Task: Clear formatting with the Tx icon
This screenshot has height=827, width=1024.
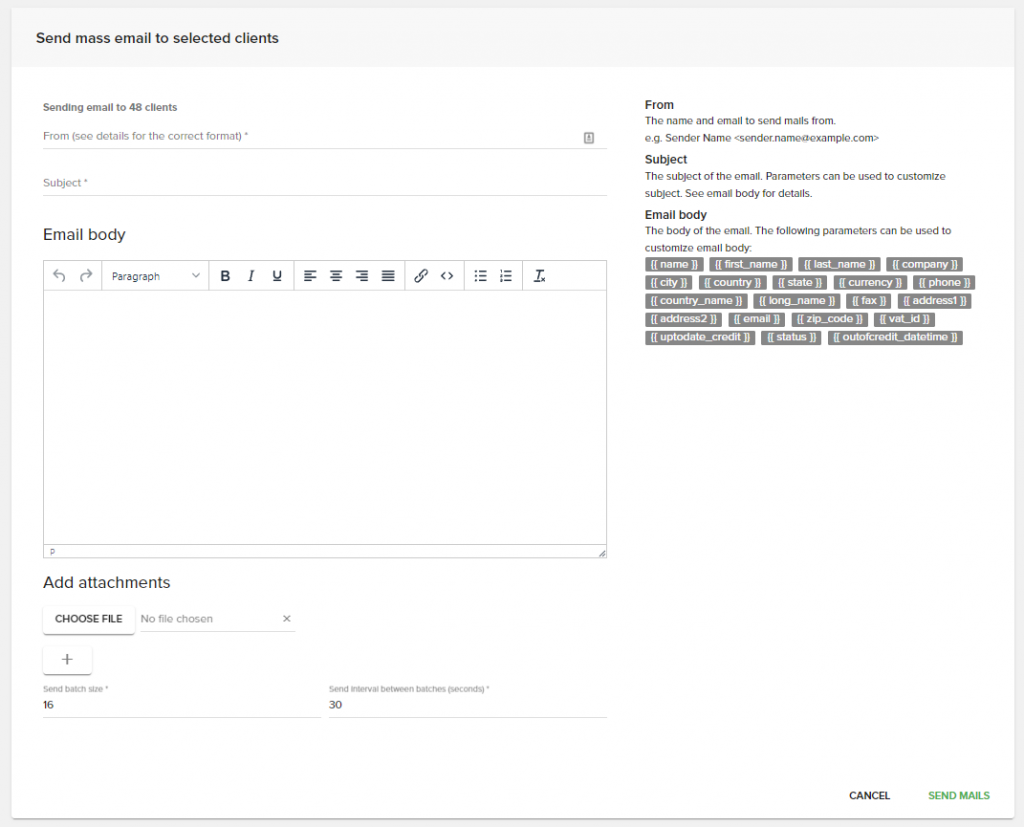Action: coord(539,276)
